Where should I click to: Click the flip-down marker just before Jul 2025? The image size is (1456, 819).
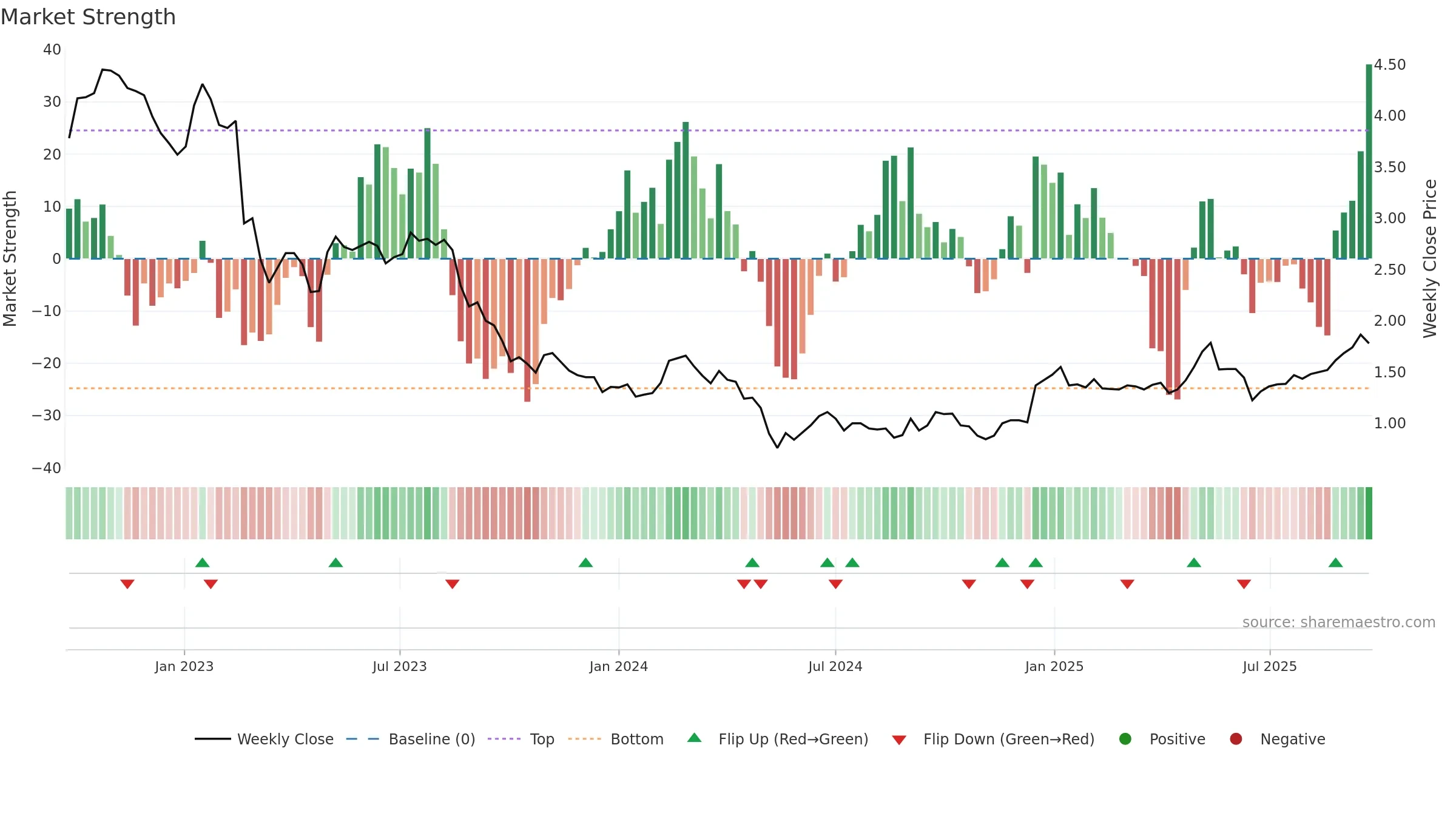(1244, 584)
